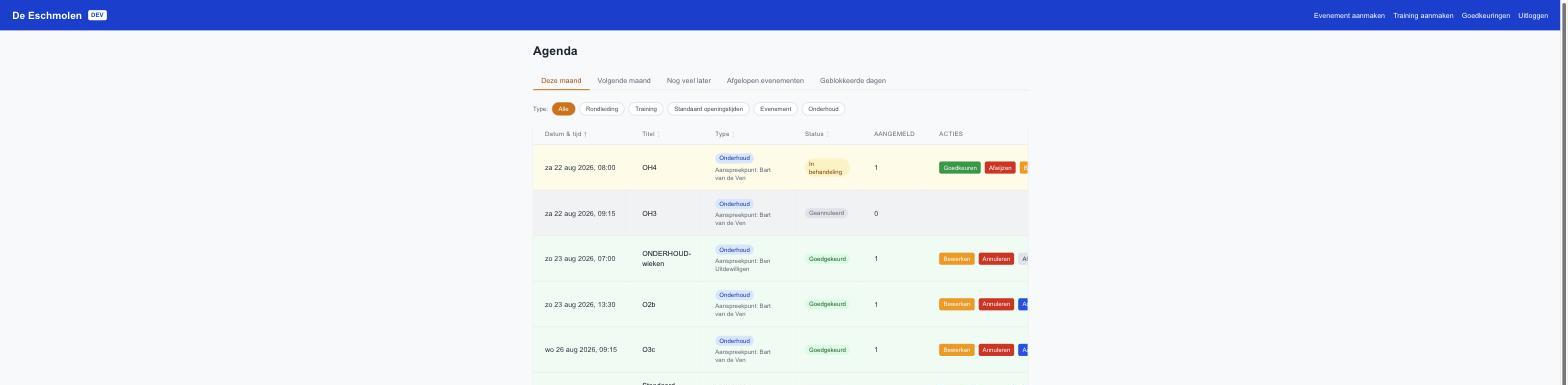Click Geannuleerd status badge of OH3
The width and height of the screenshot is (1568, 385).
click(827, 213)
